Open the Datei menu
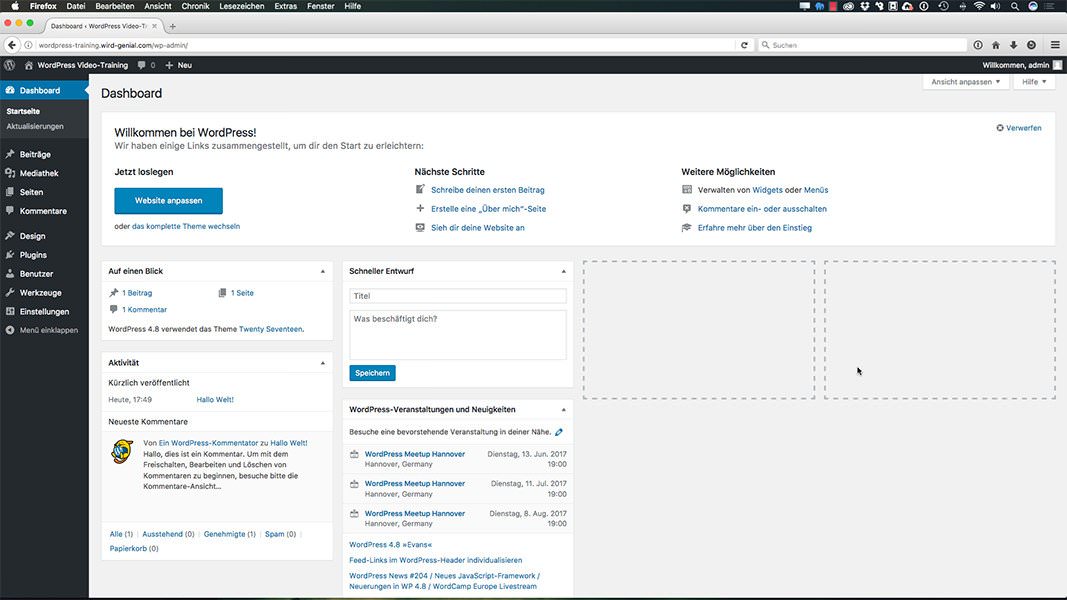 (76, 6)
